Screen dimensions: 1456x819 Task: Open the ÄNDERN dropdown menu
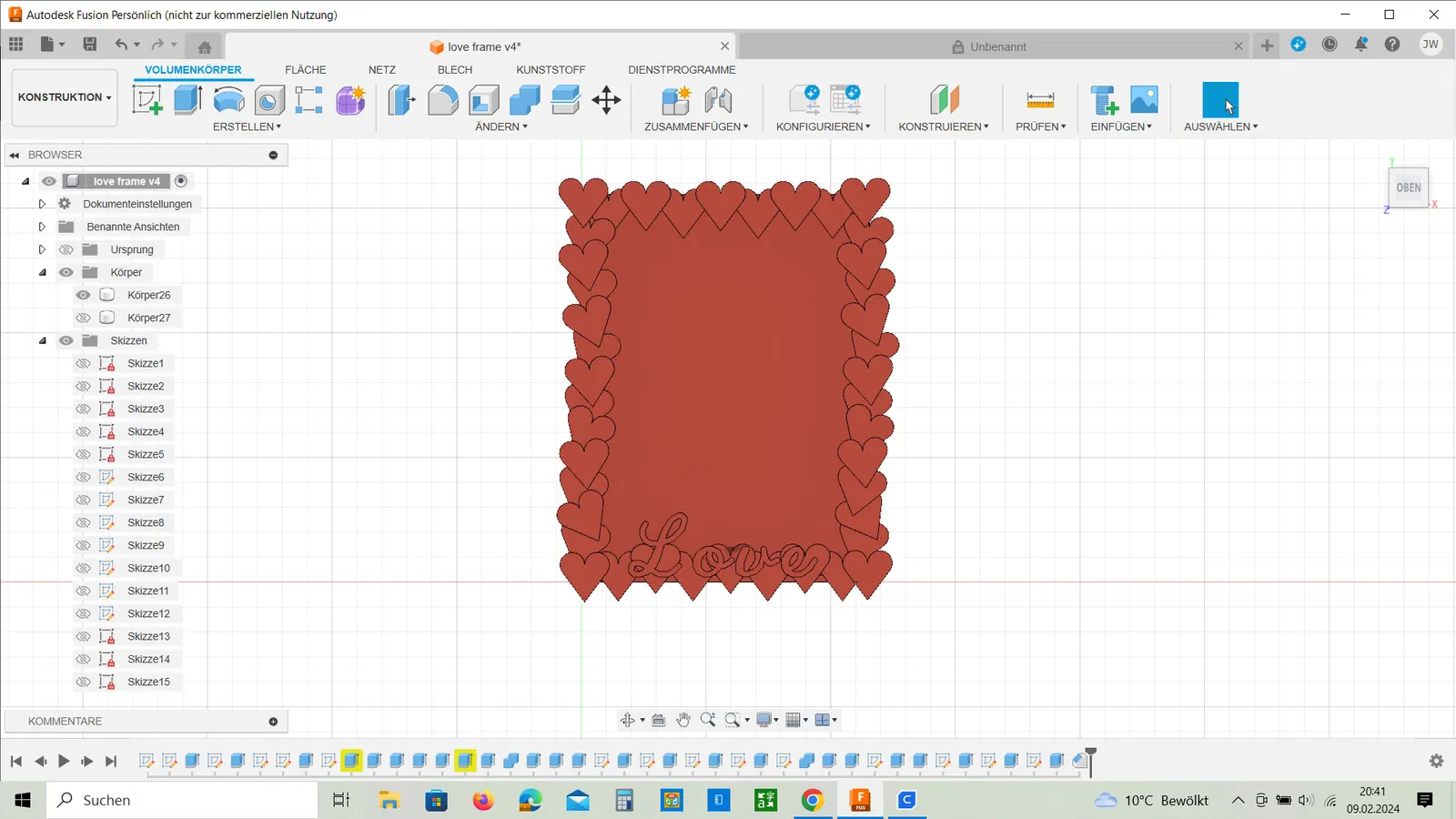pos(500,126)
